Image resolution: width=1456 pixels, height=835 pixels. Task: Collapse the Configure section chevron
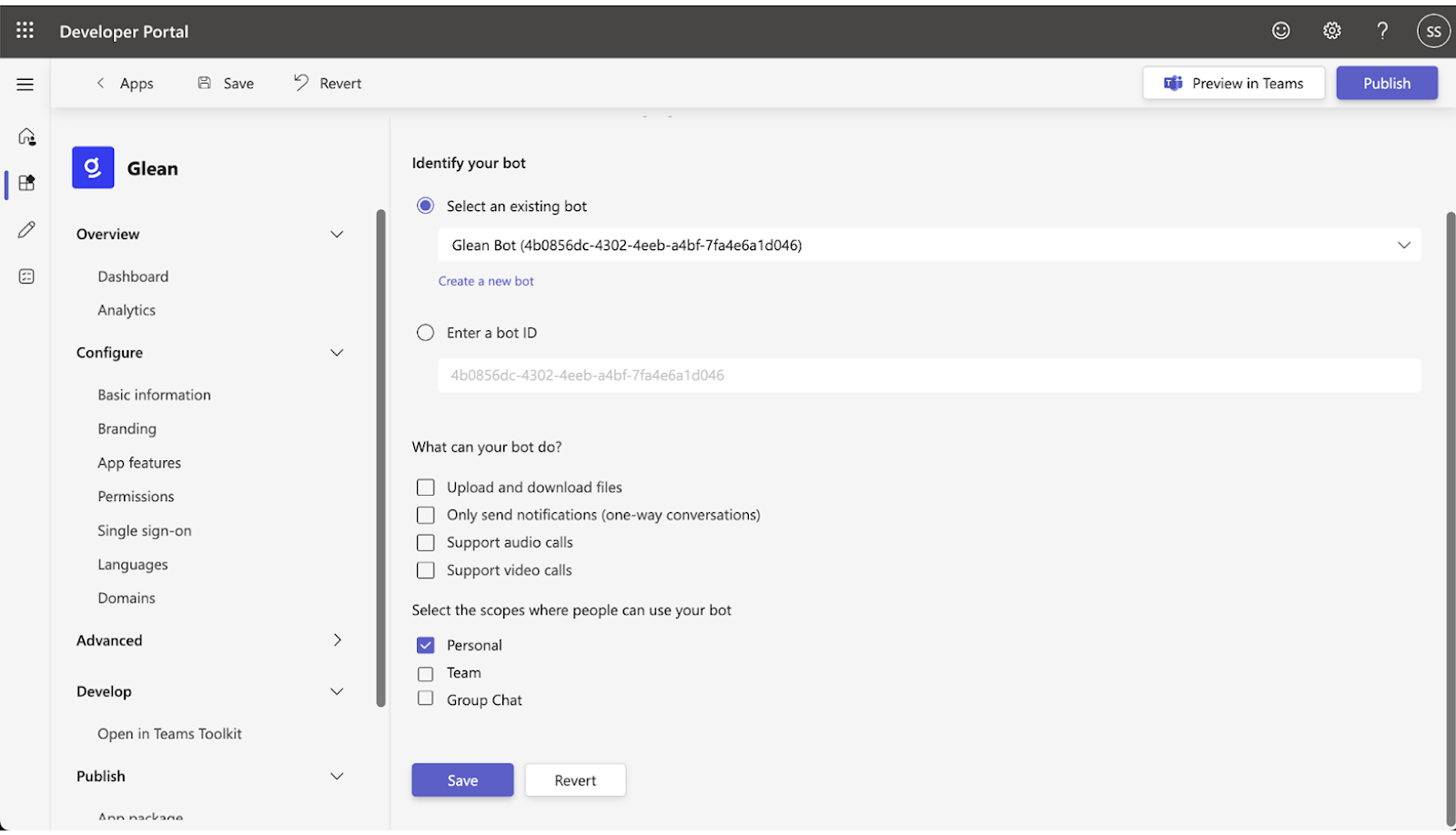(x=337, y=353)
